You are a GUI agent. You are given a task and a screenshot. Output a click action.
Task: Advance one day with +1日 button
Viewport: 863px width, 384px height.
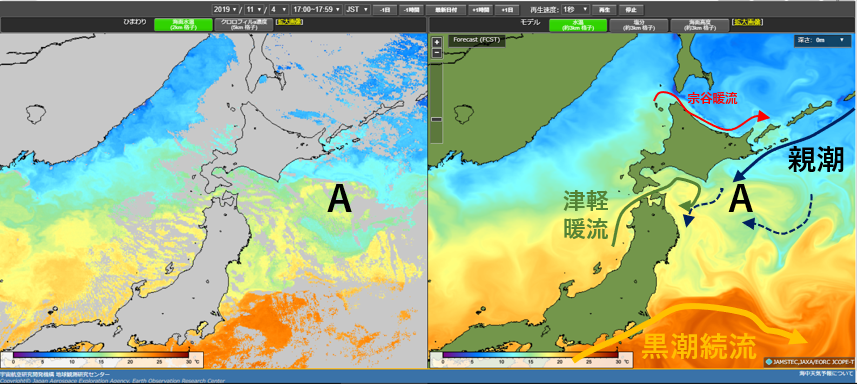(x=507, y=10)
